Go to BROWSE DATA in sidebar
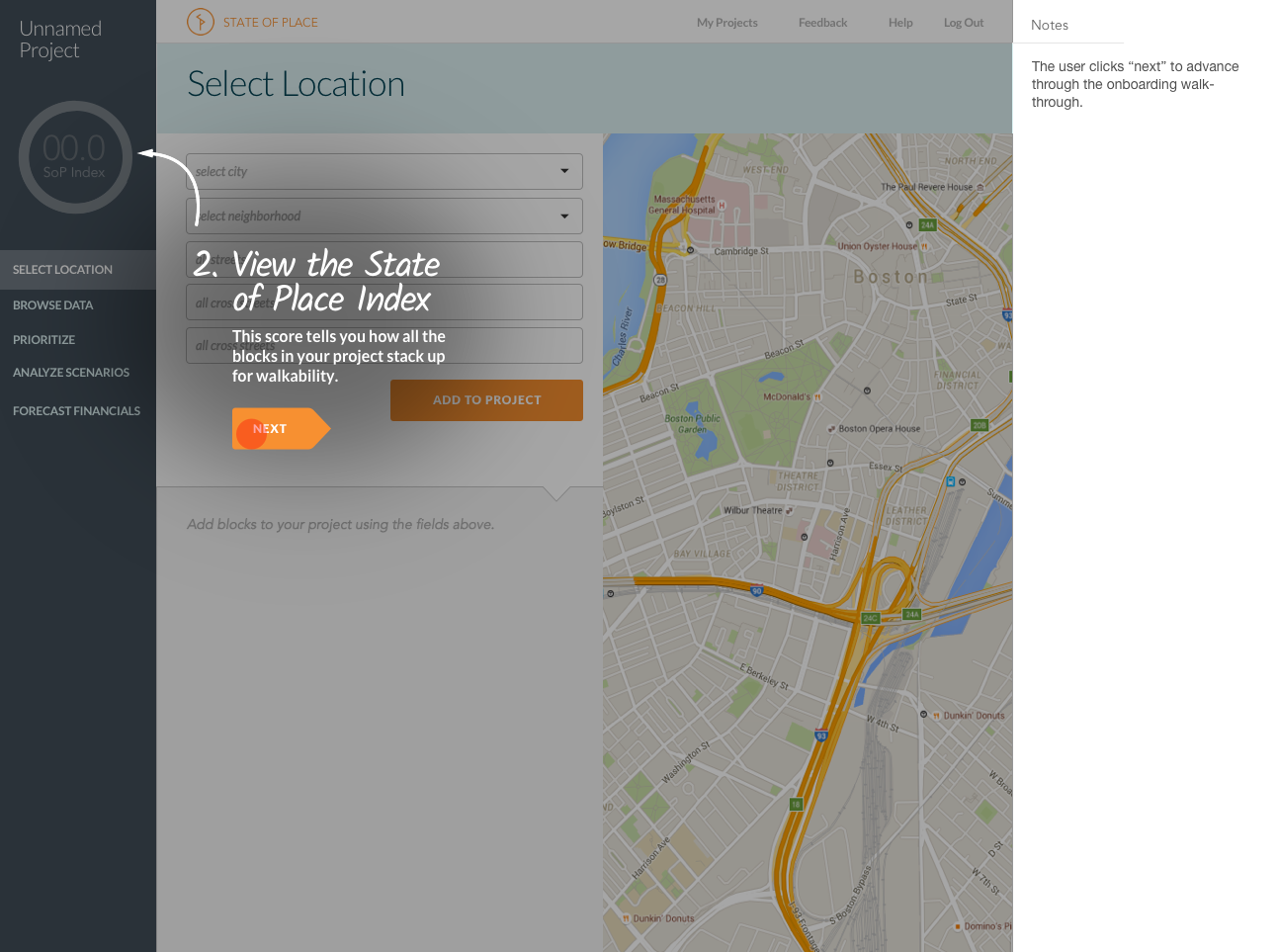The image size is (1278, 952). pyautogui.click(x=52, y=304)
